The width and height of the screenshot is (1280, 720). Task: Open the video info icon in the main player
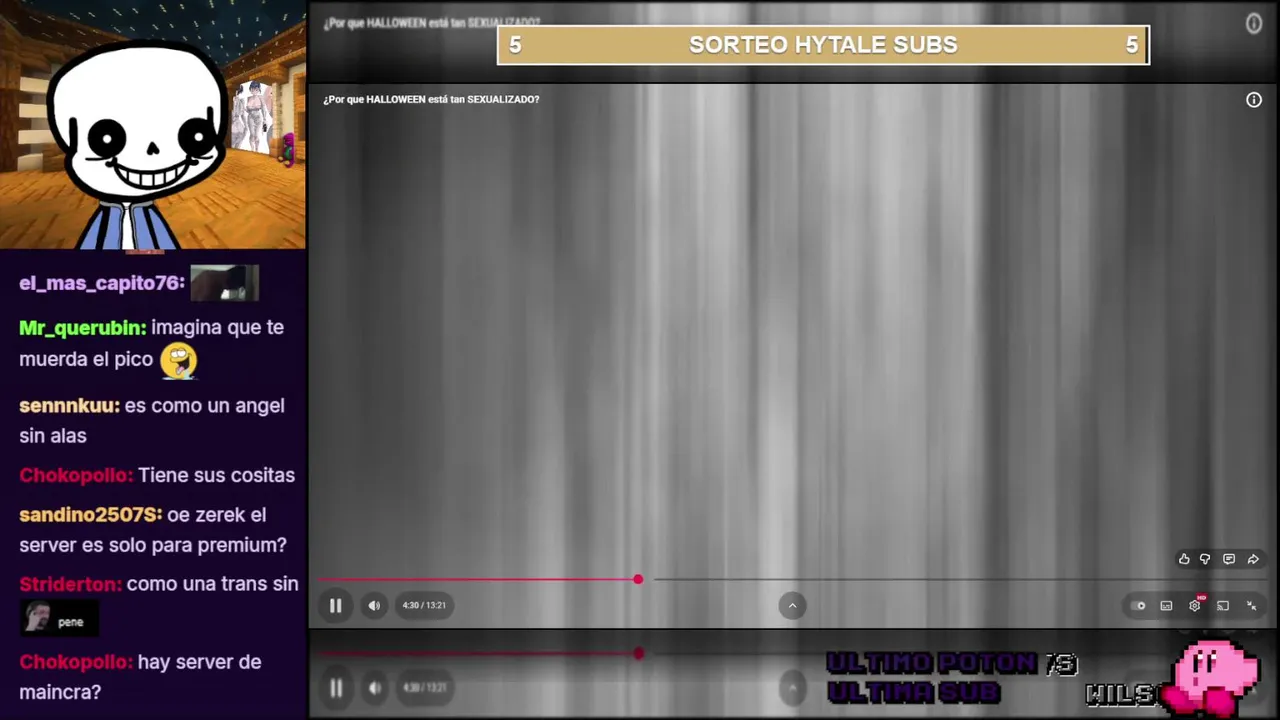coord(1254,100)
